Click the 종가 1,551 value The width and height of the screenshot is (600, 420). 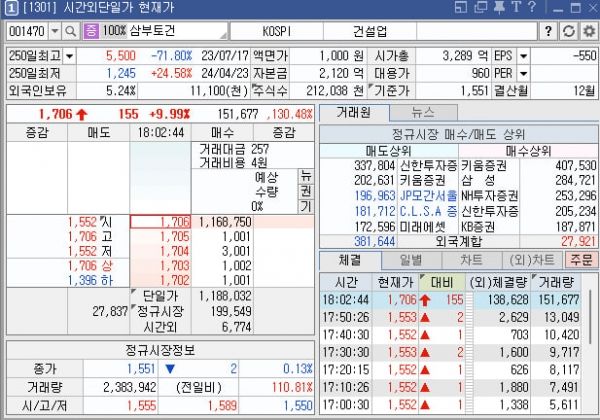pyautogui.click(x=141, y=369)
